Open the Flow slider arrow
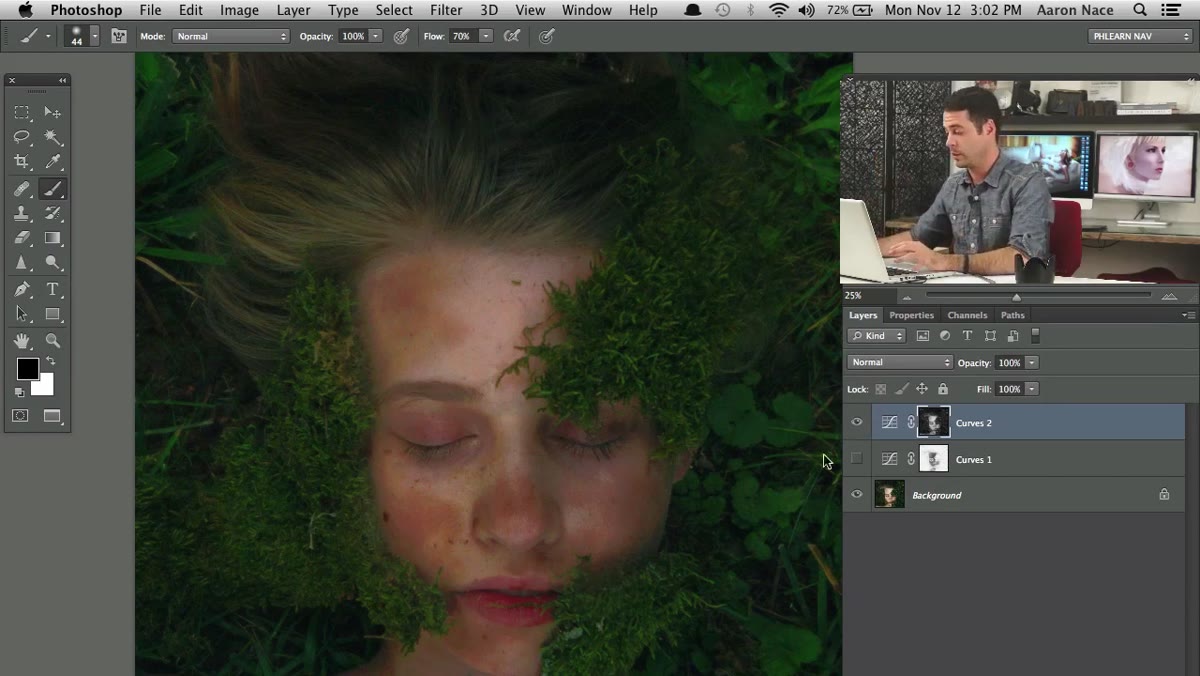 [x=486, y=36]
